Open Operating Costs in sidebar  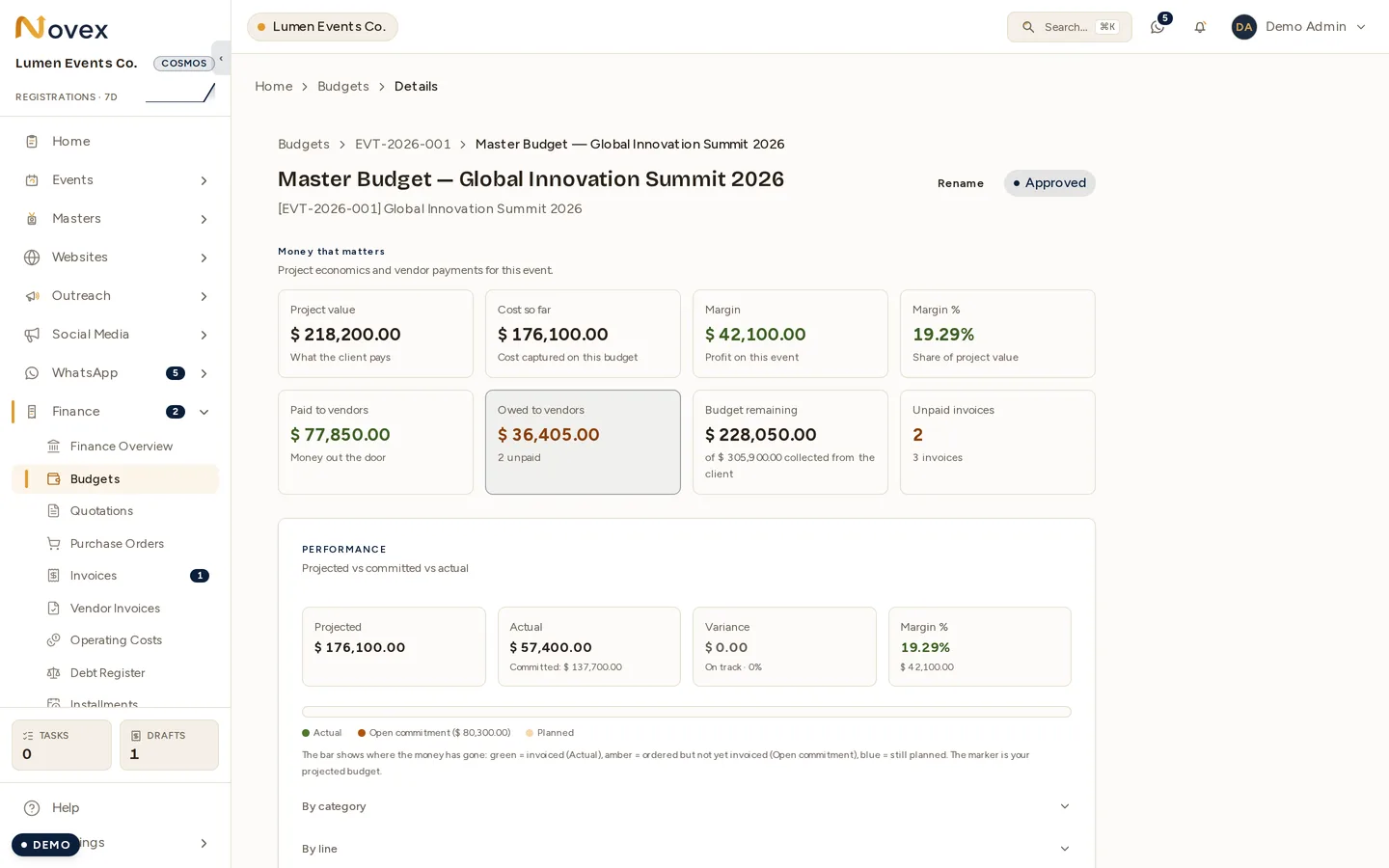116,640
